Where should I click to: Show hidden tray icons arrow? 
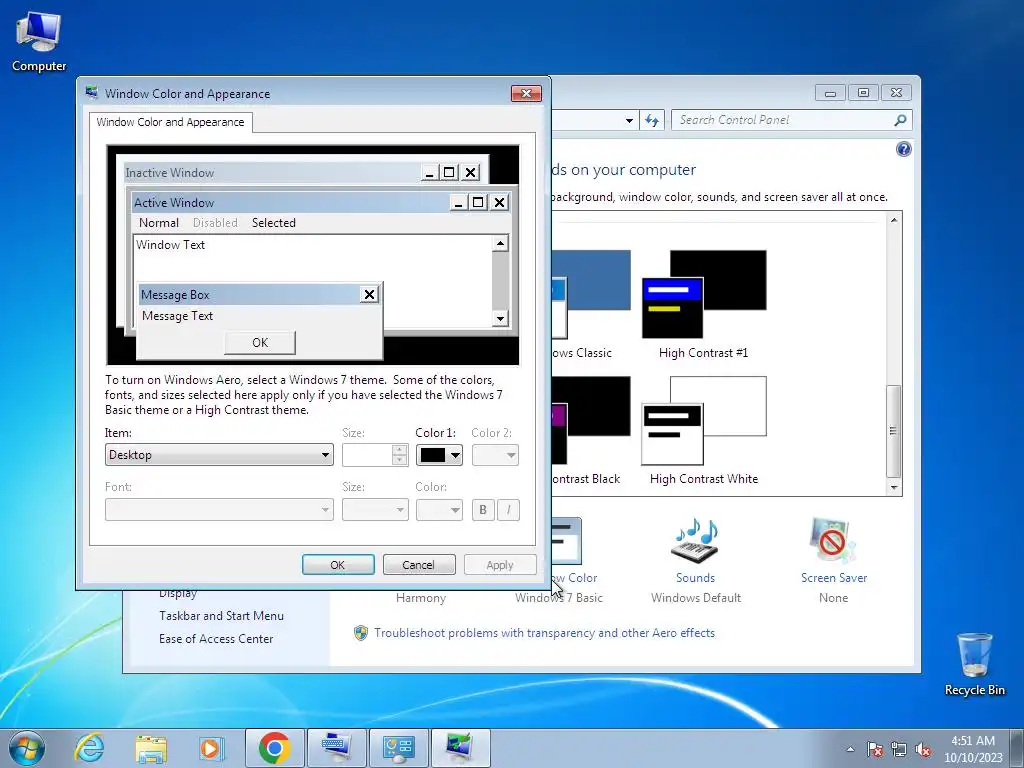[850, 749]
